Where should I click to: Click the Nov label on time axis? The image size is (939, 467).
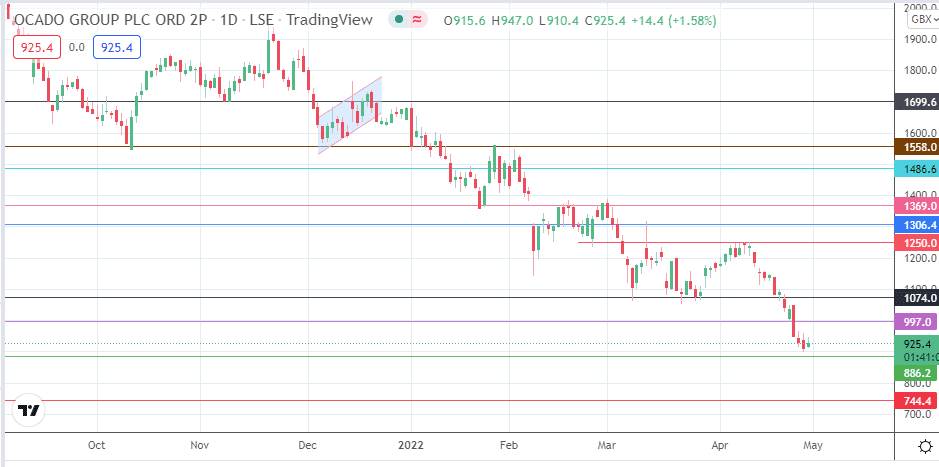pos(199,445)
